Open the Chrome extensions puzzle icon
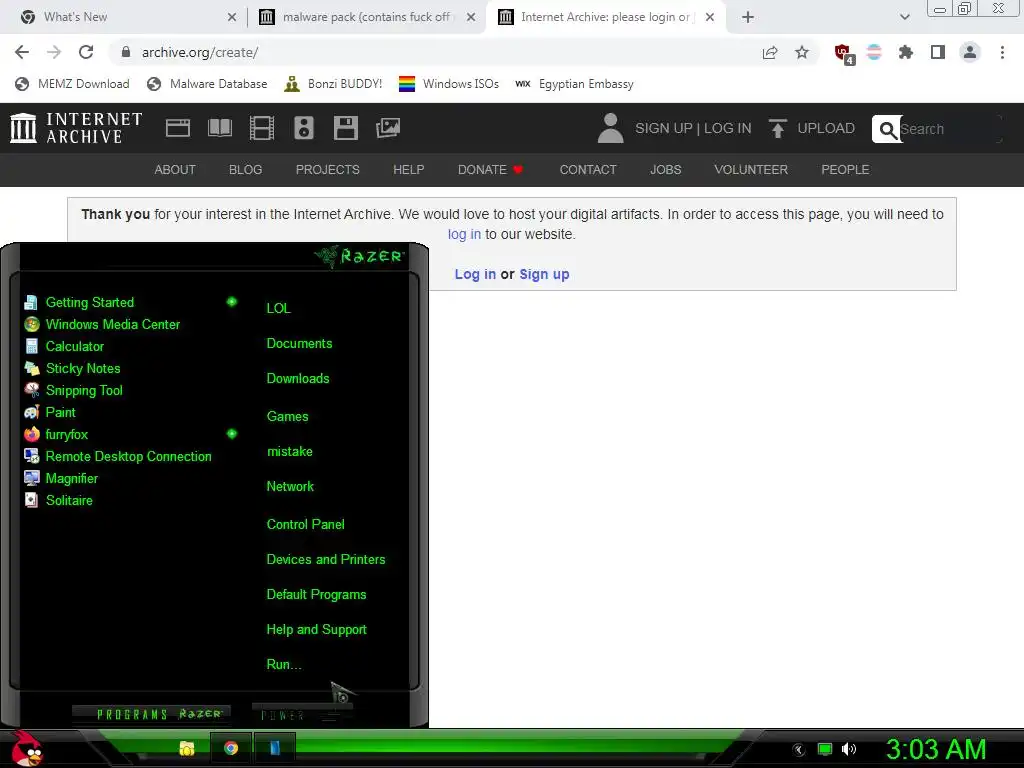The image size is (1024, 768). coord(906,52)
